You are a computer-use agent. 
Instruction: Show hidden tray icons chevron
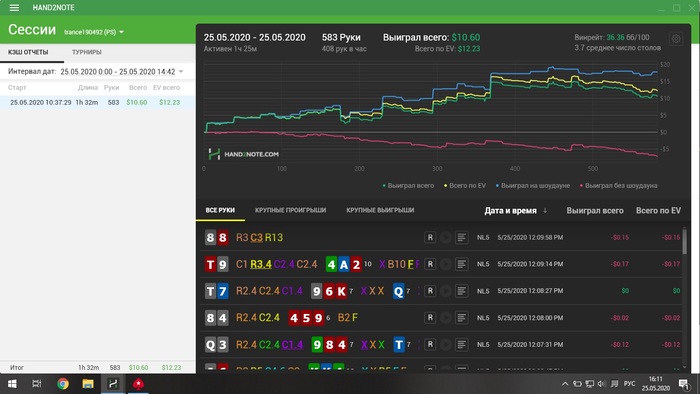click(565, 384)
